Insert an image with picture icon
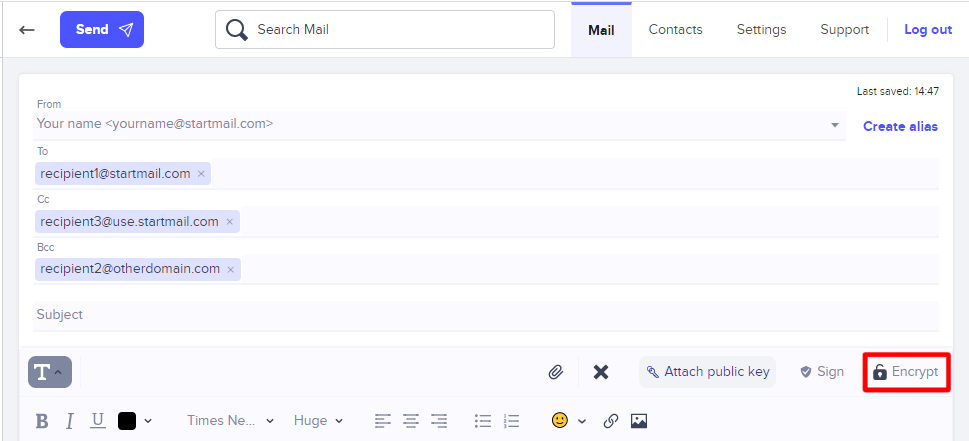The width and height of the screenshot is (969, 441). [x=638, y=421]
